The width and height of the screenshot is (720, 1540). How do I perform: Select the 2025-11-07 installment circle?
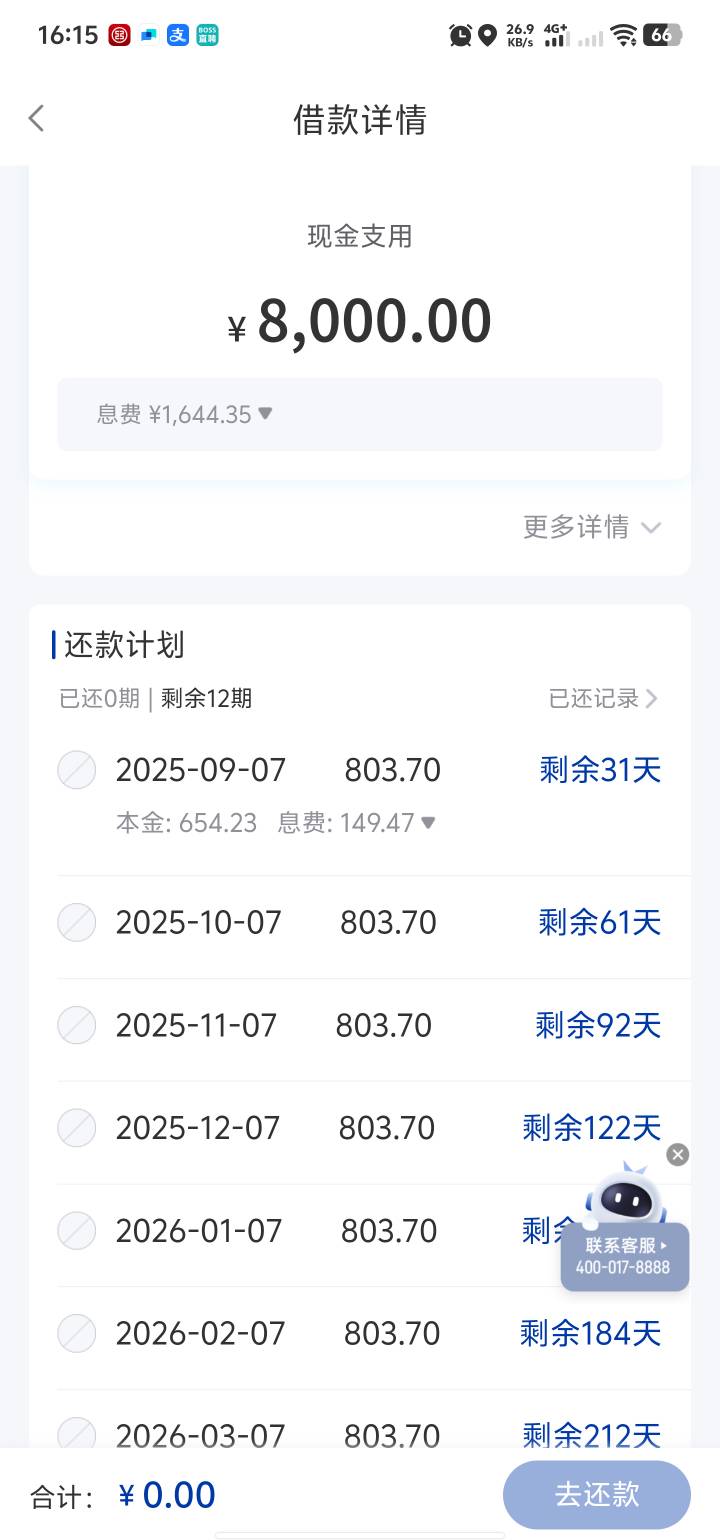pos(77,1025)
